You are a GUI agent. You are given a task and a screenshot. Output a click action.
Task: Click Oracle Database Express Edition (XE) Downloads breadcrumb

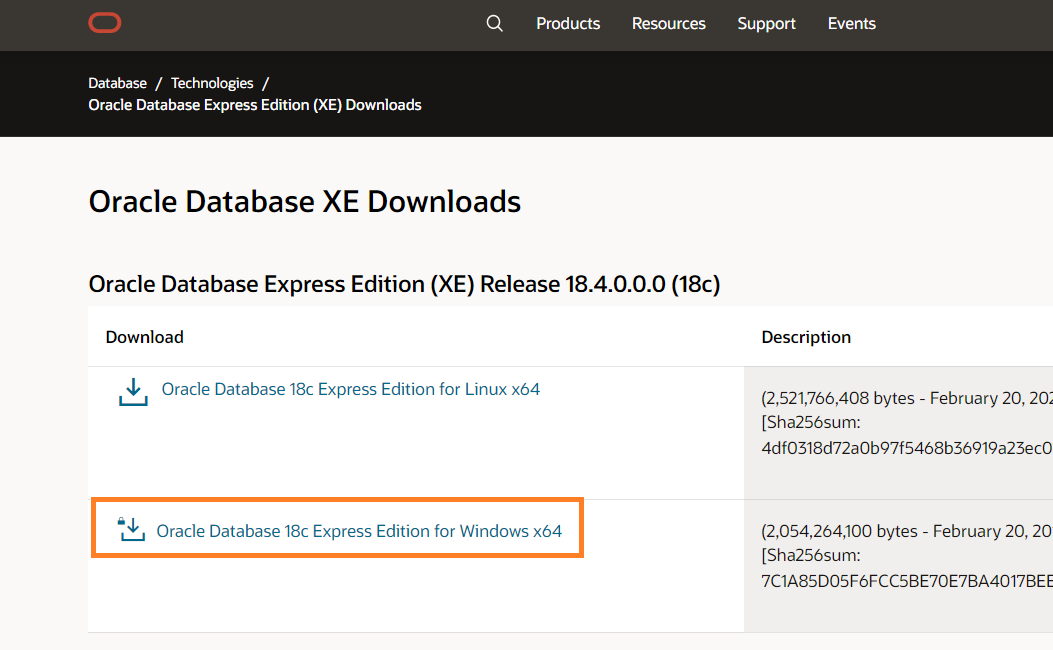pos(255,105)
